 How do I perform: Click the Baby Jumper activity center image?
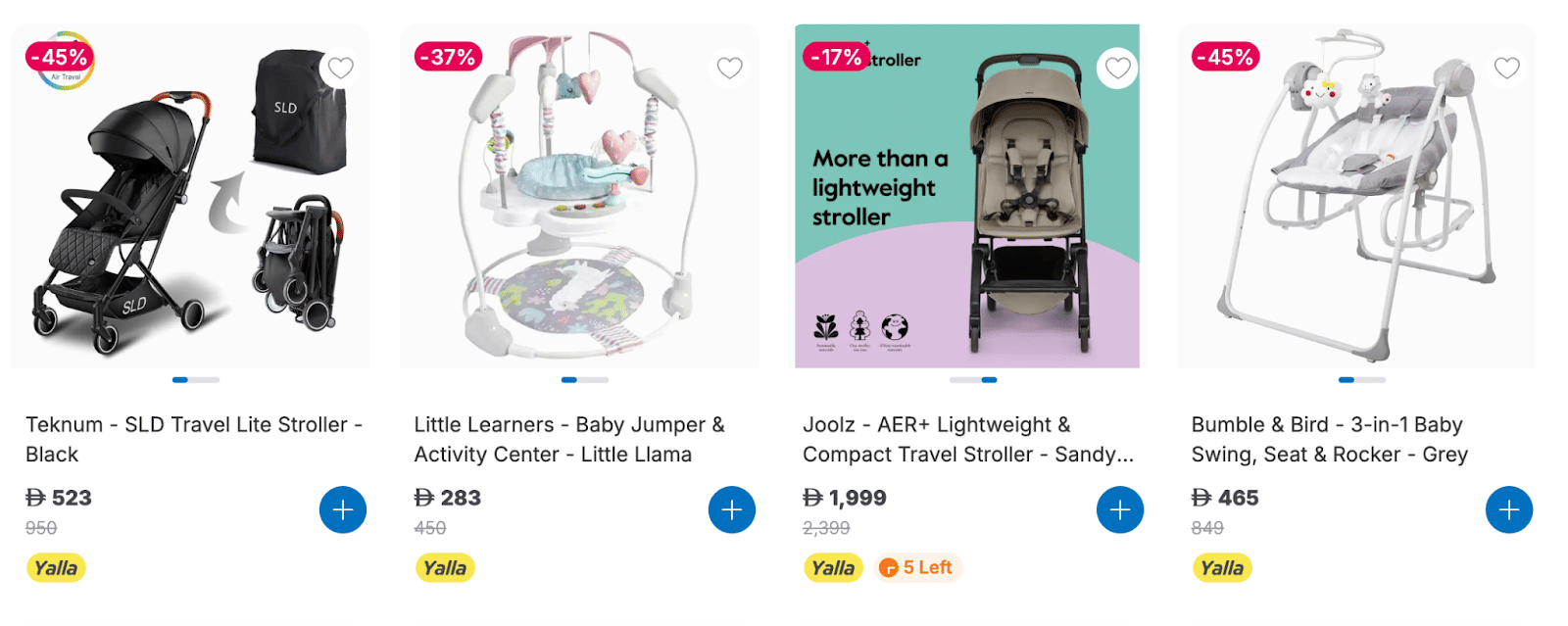(578, 206)
